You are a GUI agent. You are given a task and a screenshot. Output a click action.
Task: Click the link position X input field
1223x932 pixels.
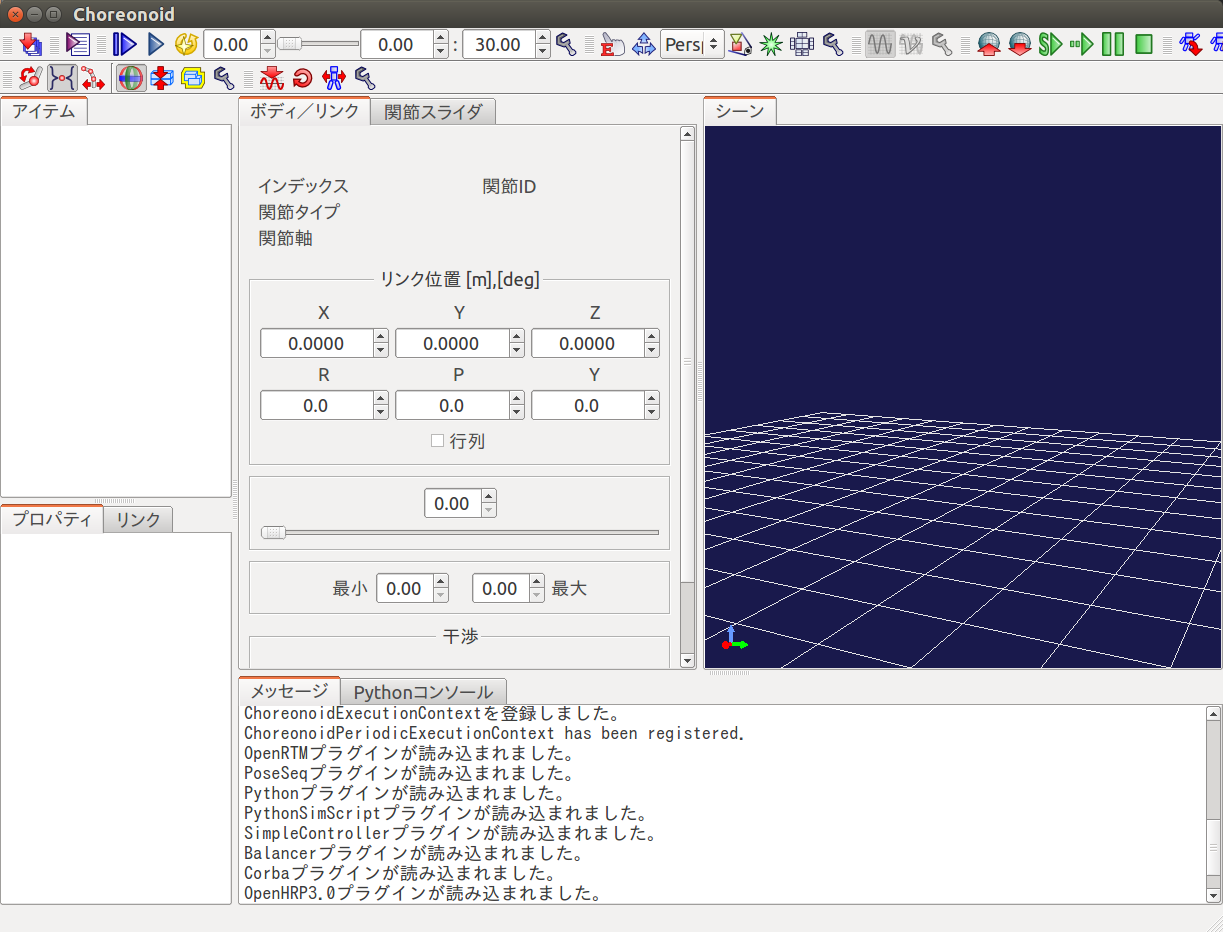pyautogui.click(x=316, y=344)
